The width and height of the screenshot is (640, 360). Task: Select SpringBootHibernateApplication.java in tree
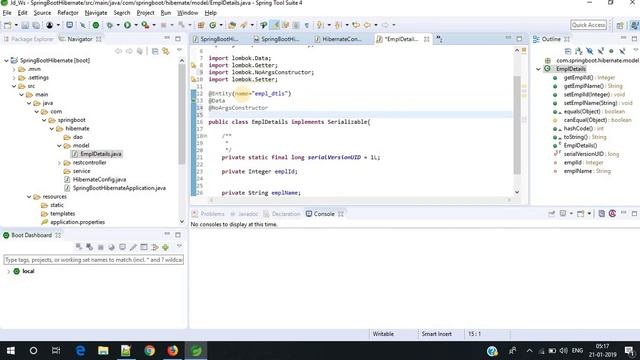119,188
